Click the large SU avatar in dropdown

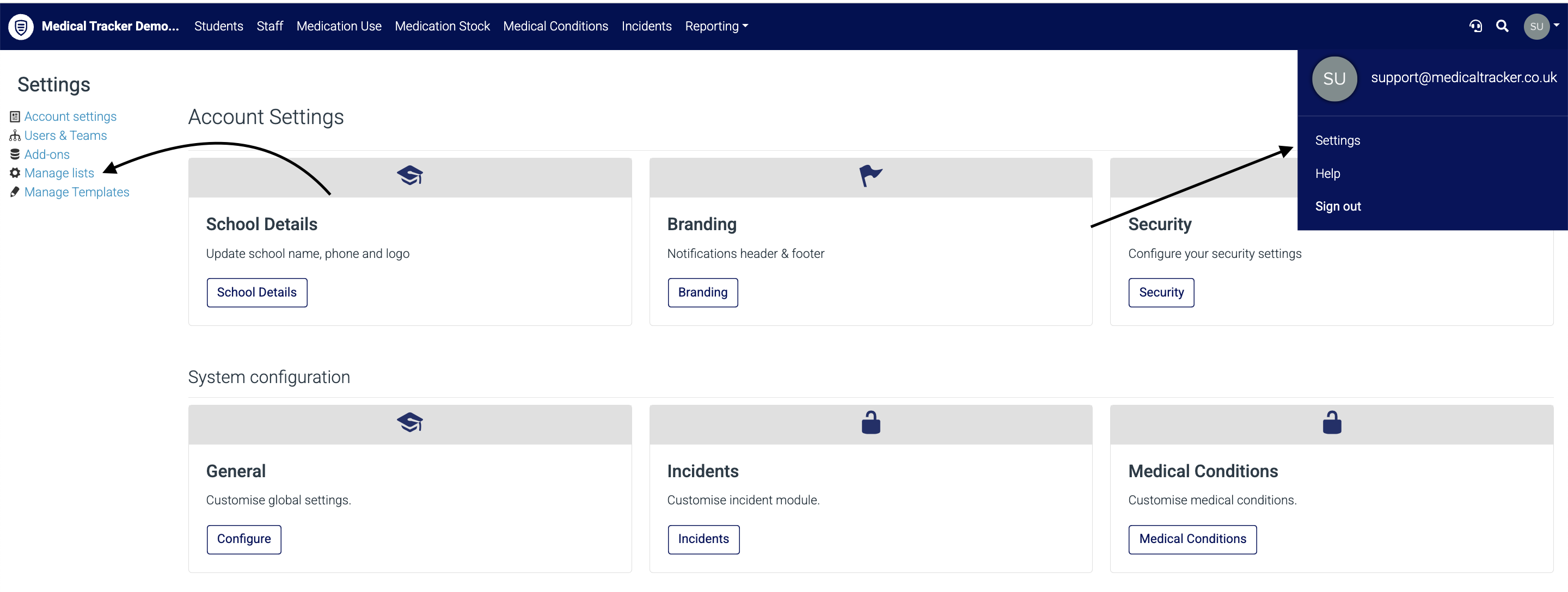(x=1334, y=78)
